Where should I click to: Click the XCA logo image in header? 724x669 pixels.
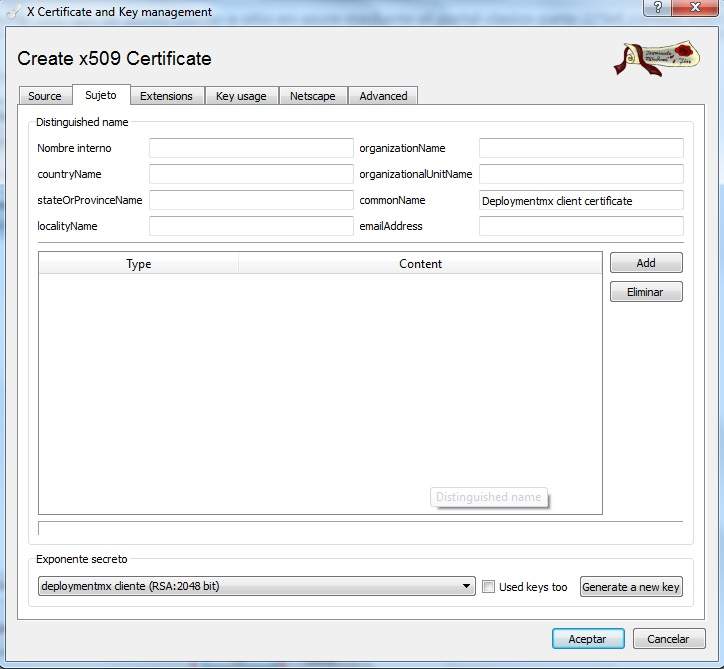pyautogui.click(x=655, y=59)
